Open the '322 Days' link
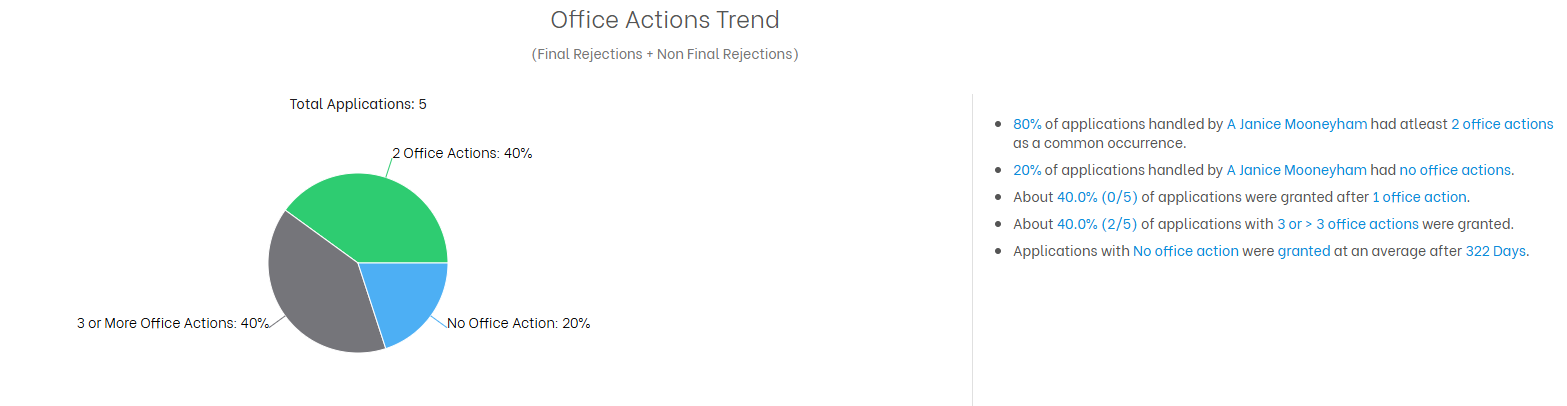 (1496, 251)
